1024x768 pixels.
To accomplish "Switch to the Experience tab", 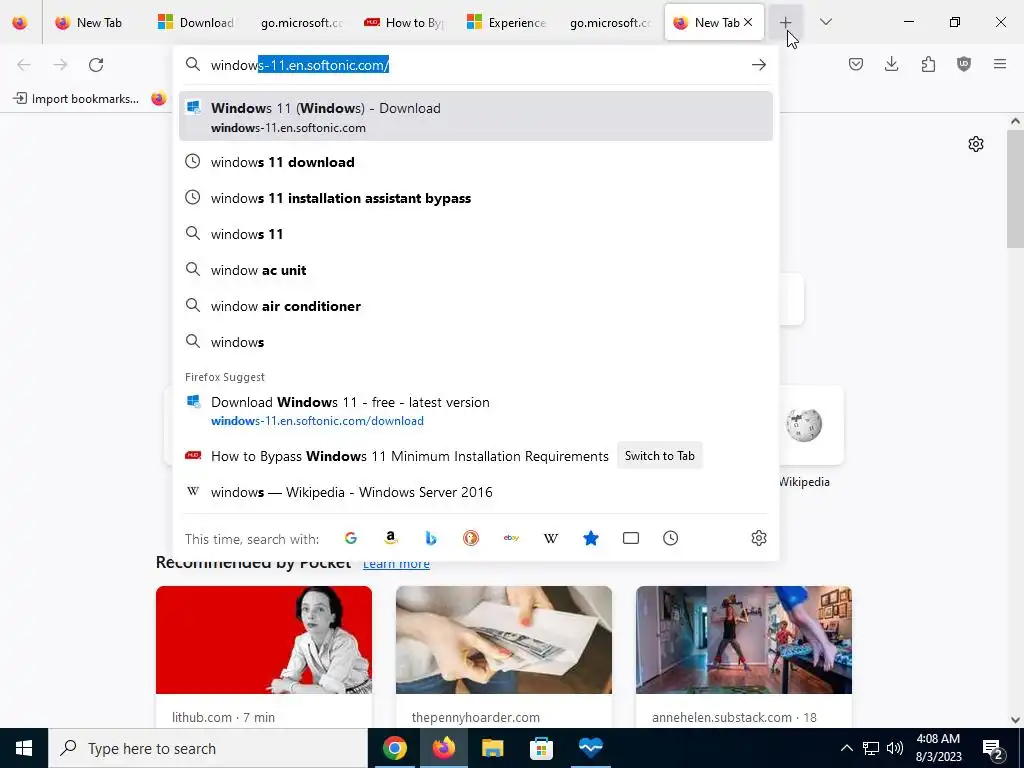I will click(x=507, y=23).
